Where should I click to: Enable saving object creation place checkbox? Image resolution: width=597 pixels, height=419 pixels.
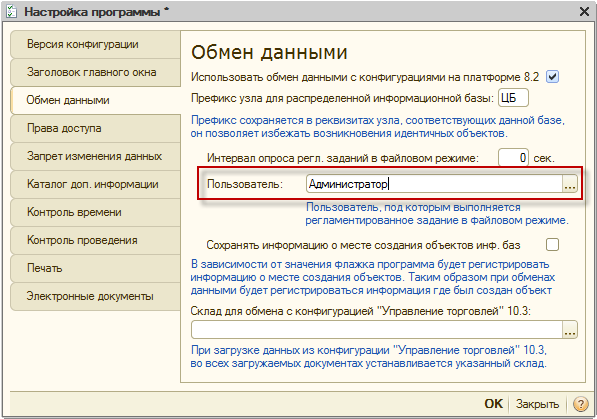coord(552,244)
